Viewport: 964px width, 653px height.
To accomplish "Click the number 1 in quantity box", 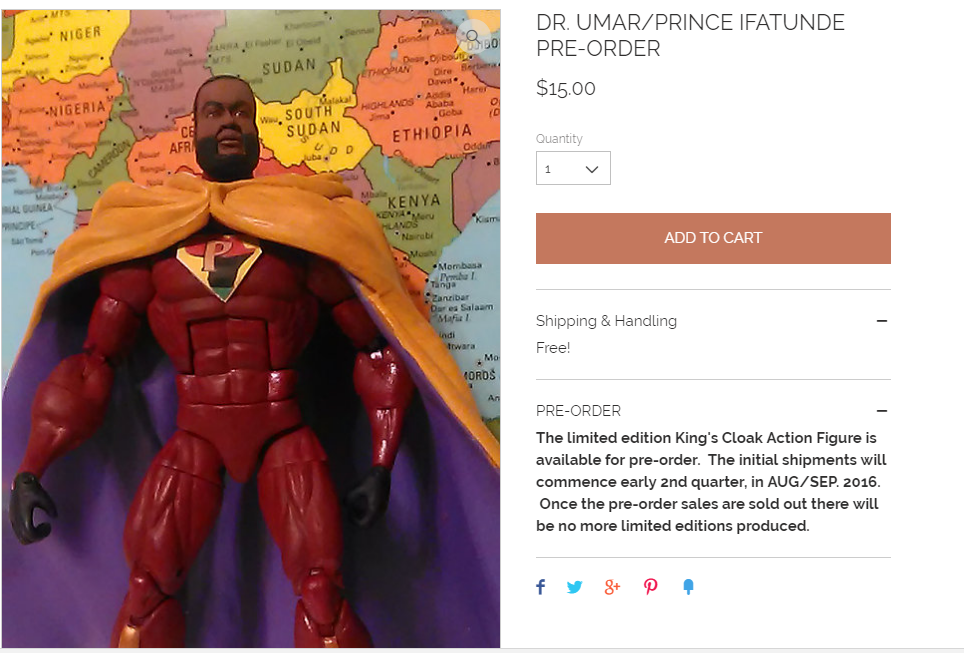I will [548, 169].
